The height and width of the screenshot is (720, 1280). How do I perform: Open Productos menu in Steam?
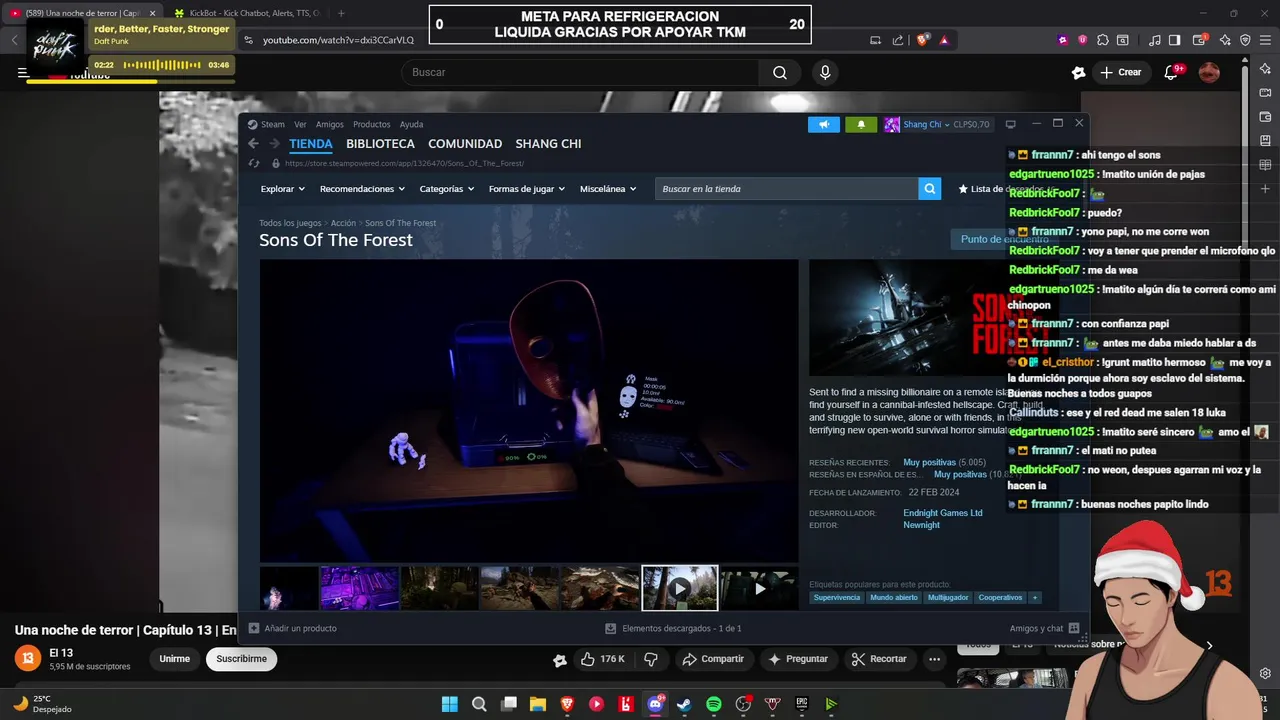click(372, 124)
